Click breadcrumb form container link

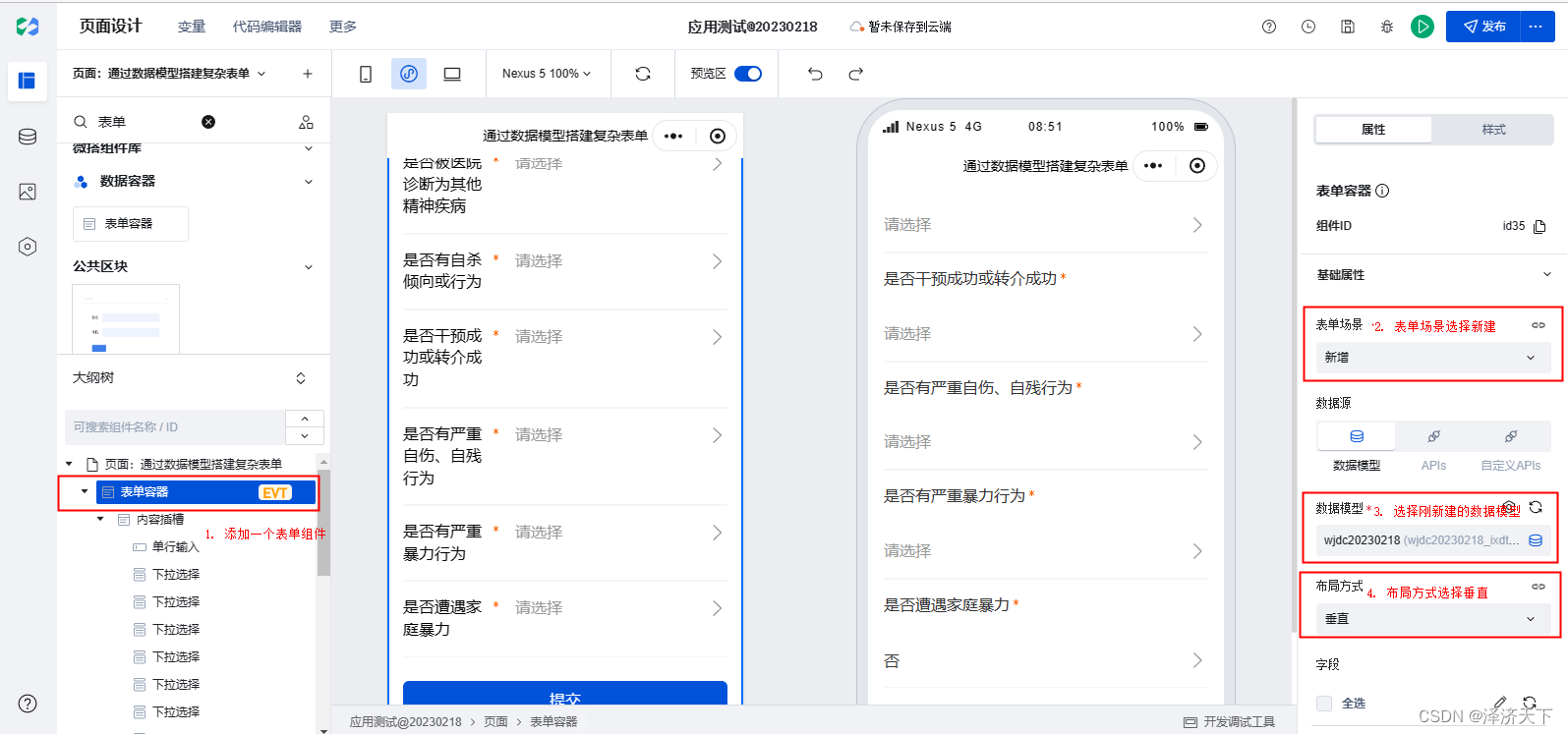pos(553,722)
